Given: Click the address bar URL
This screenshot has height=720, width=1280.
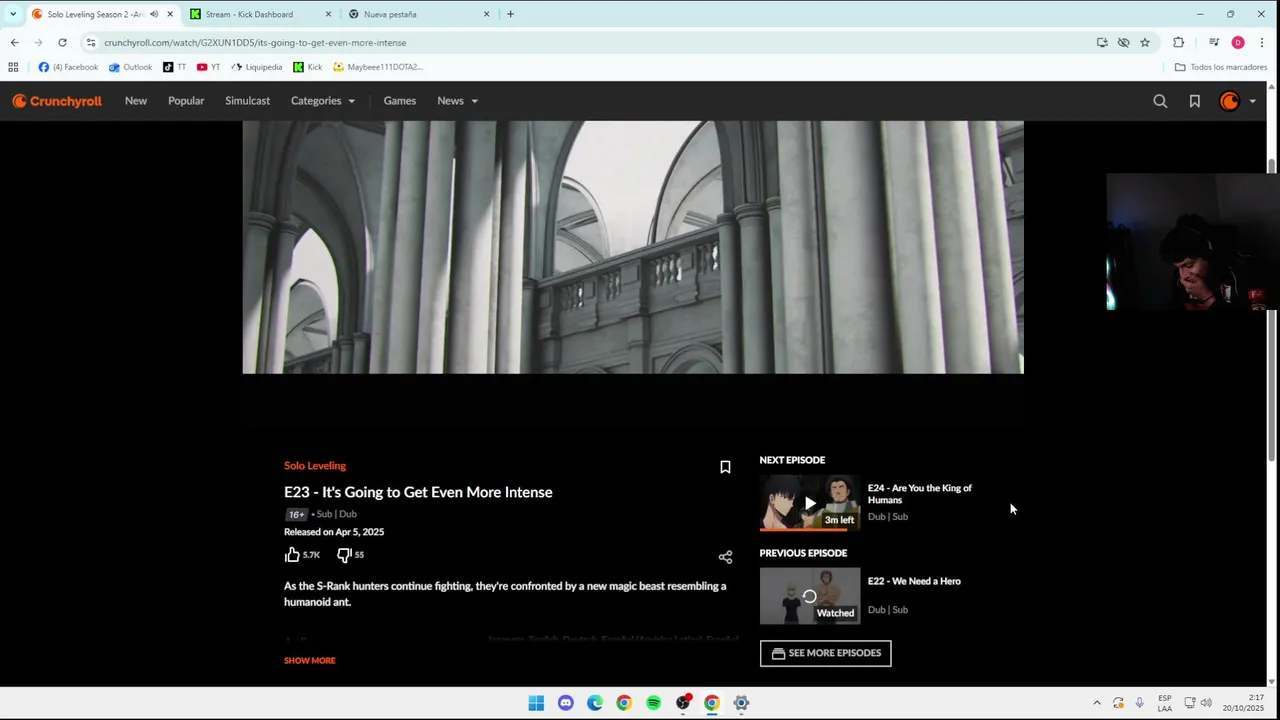Looking at the screenshot, I should click(255, 43).
